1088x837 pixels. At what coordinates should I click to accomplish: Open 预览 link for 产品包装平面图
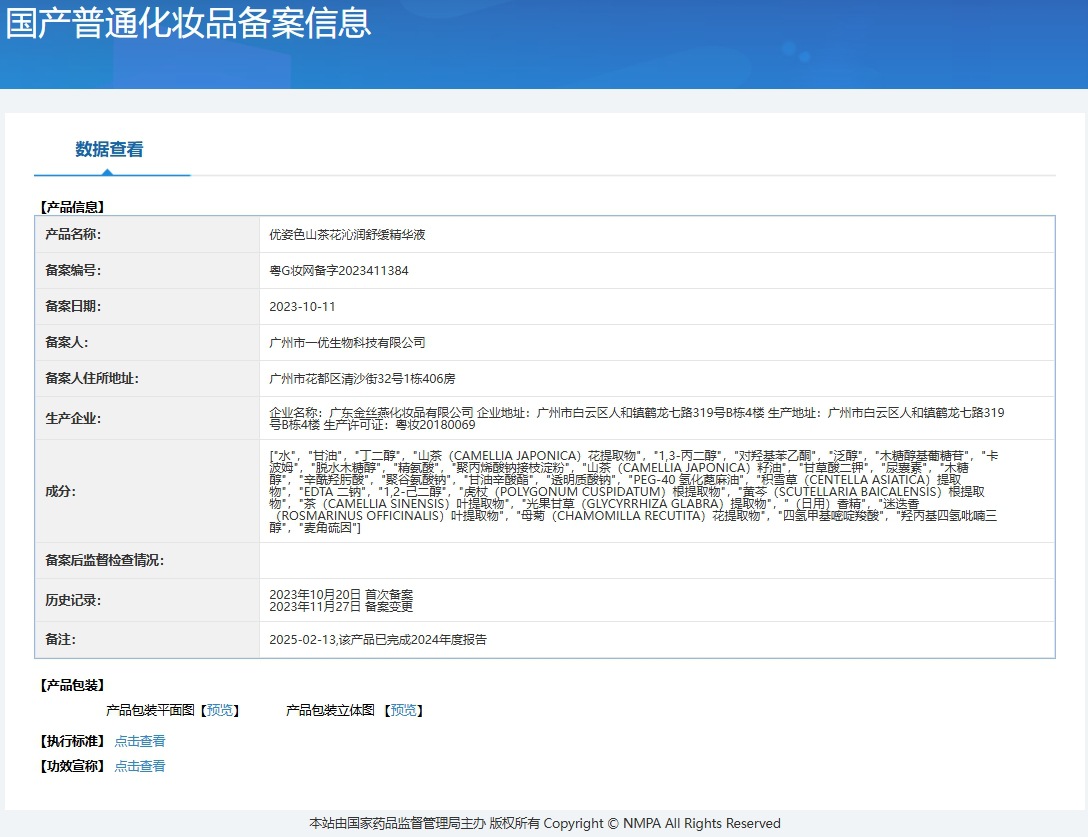click(220, 710)
